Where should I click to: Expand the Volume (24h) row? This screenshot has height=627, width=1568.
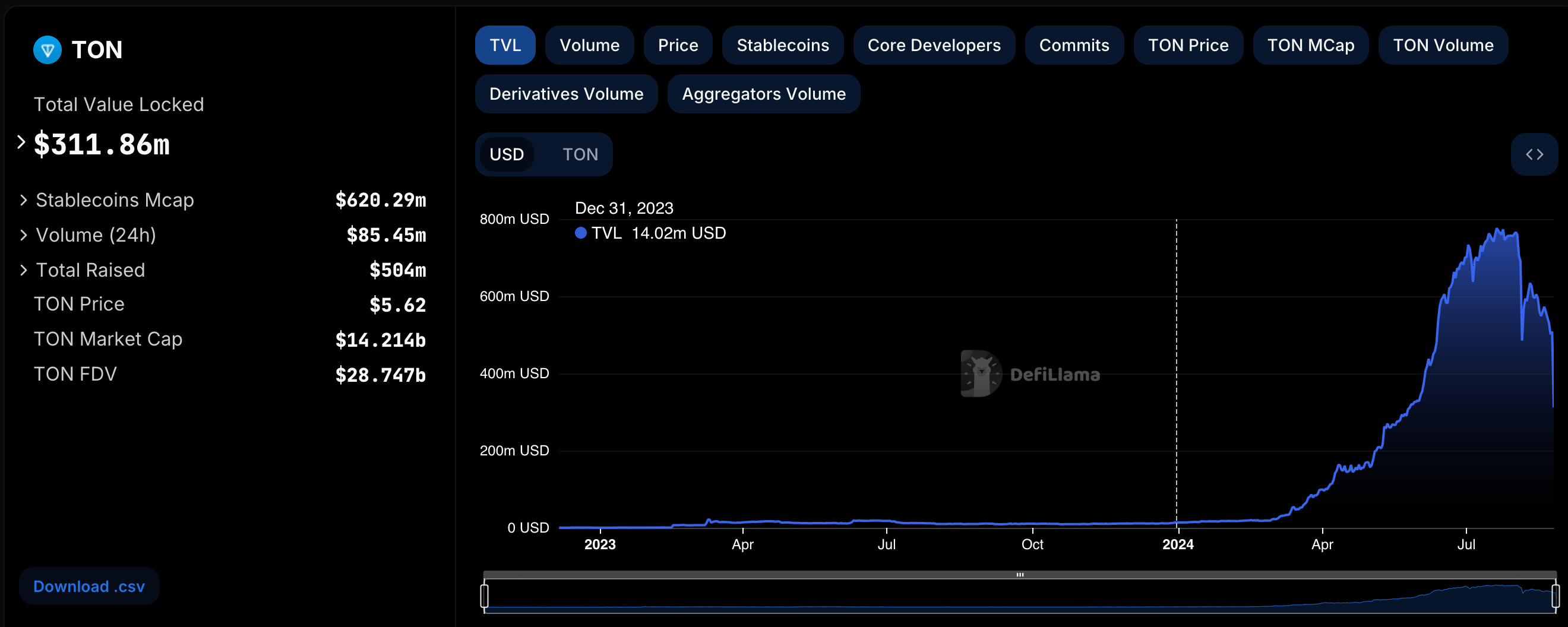[23, 235]
